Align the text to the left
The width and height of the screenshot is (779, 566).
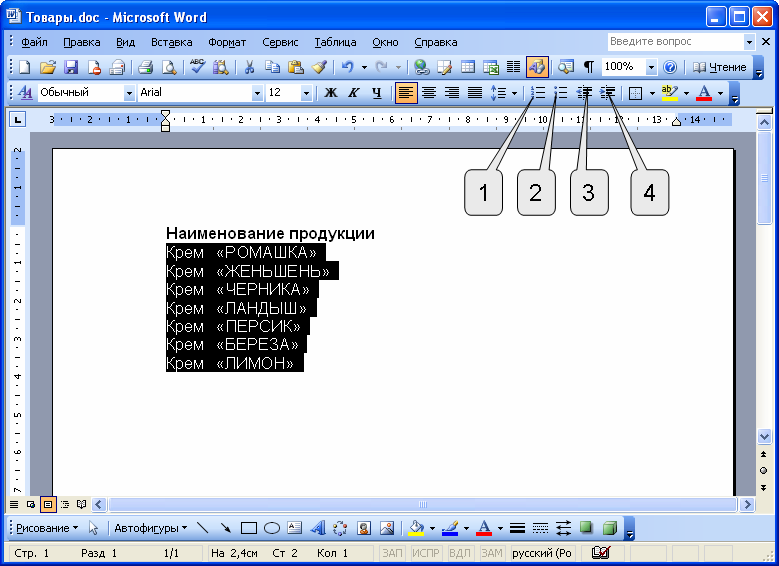[x=406, y=93]
